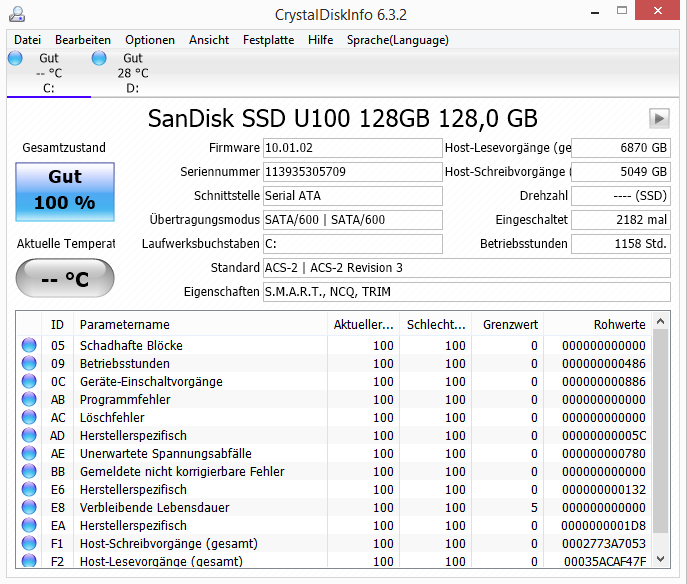Click the Grenzwert value 5 for Lebensdauer

tap(534, 507)
